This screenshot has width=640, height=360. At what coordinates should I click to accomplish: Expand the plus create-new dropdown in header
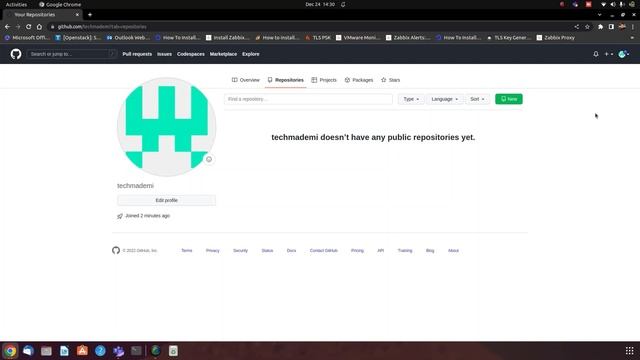point(609,54)
